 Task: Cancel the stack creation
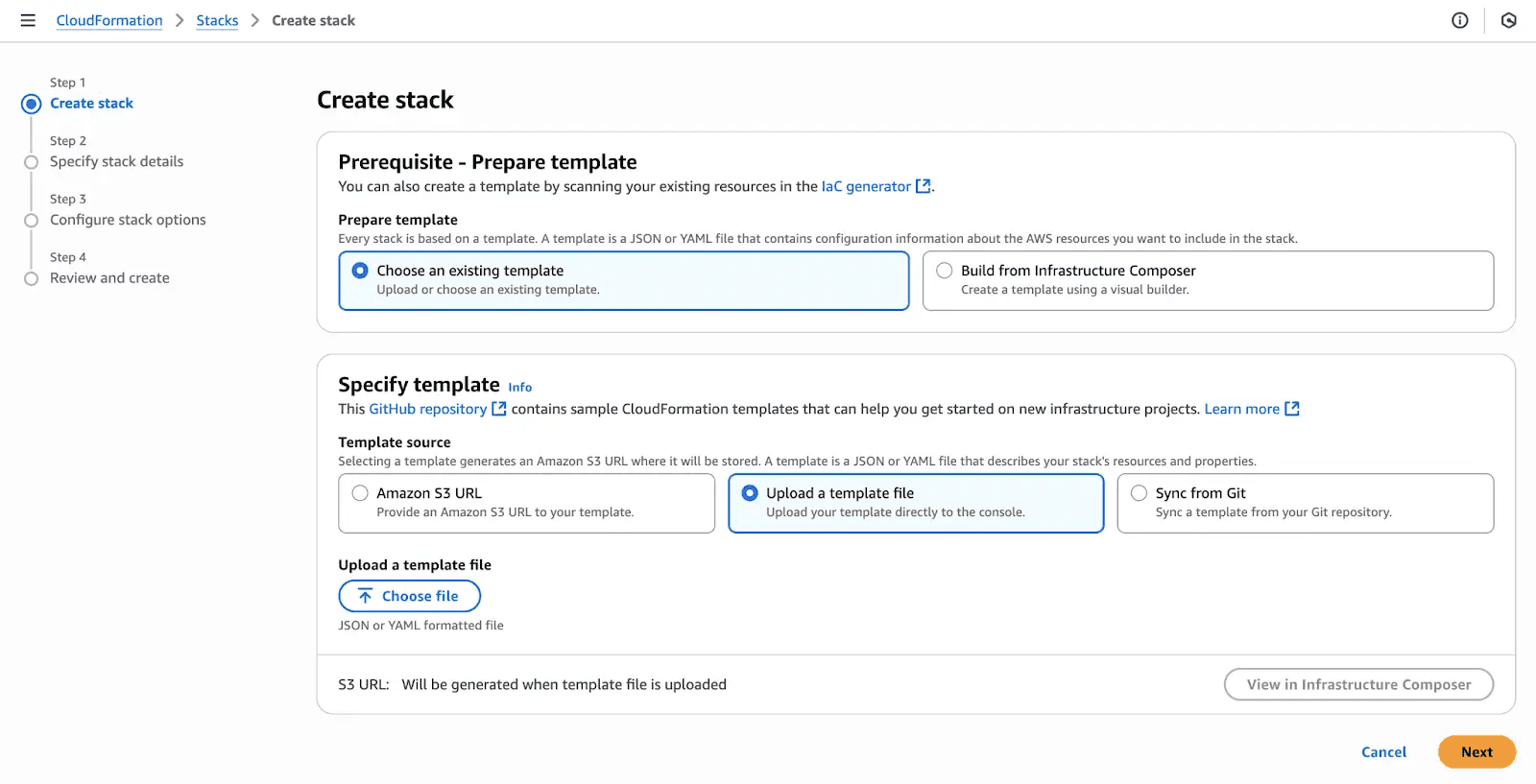pos(1383,752)
